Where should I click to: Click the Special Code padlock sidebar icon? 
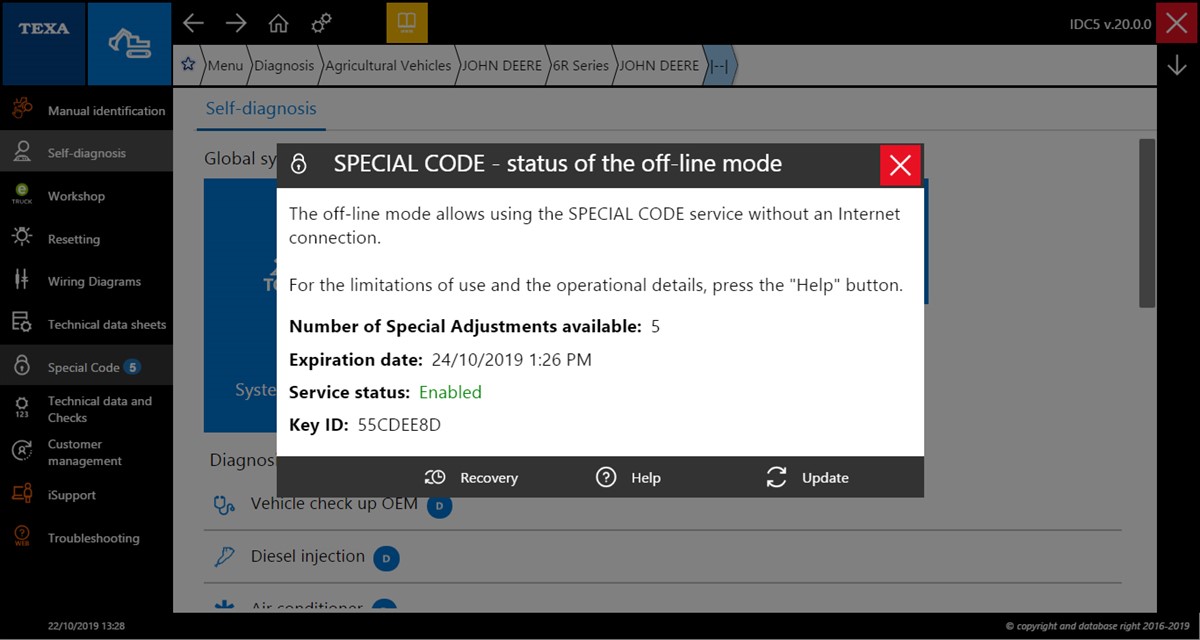point(22,366)
